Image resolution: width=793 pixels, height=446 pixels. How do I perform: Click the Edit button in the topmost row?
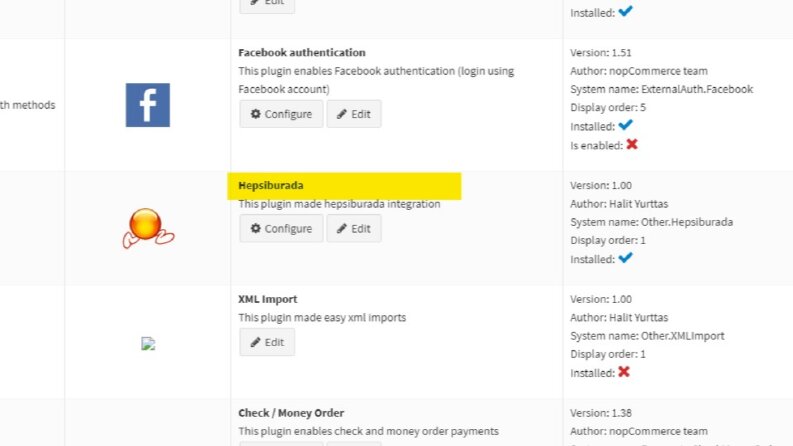click(267, 4)
